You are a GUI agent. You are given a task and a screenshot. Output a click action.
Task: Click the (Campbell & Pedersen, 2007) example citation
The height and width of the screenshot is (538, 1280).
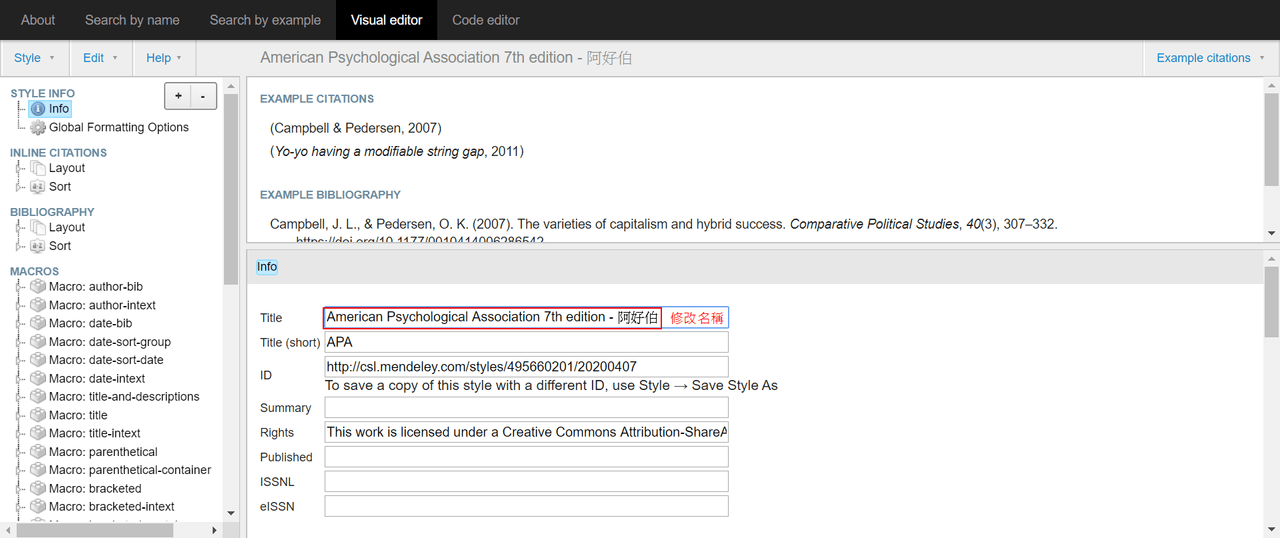[x=356, y=128]
